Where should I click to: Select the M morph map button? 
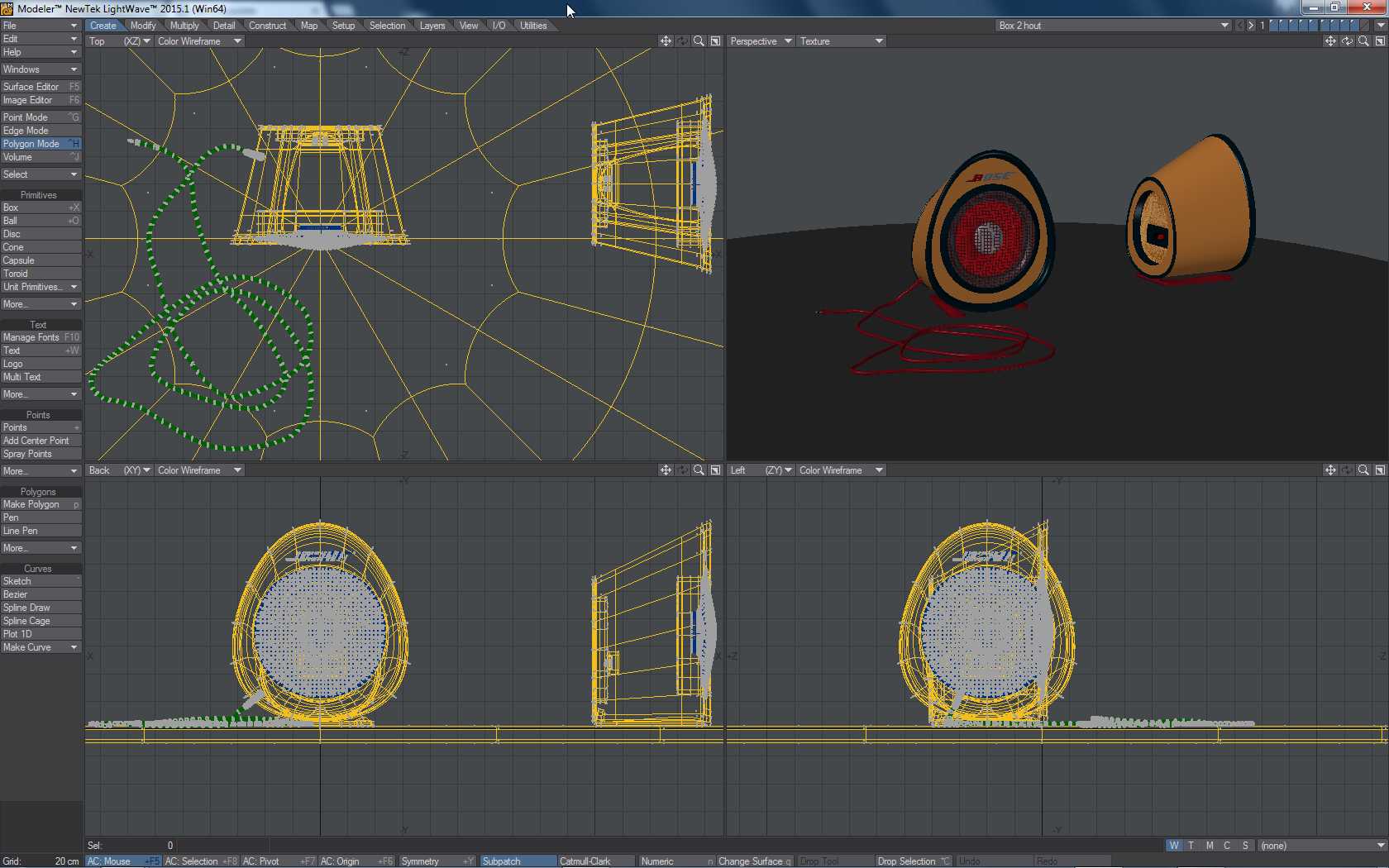pos(1210,846)
